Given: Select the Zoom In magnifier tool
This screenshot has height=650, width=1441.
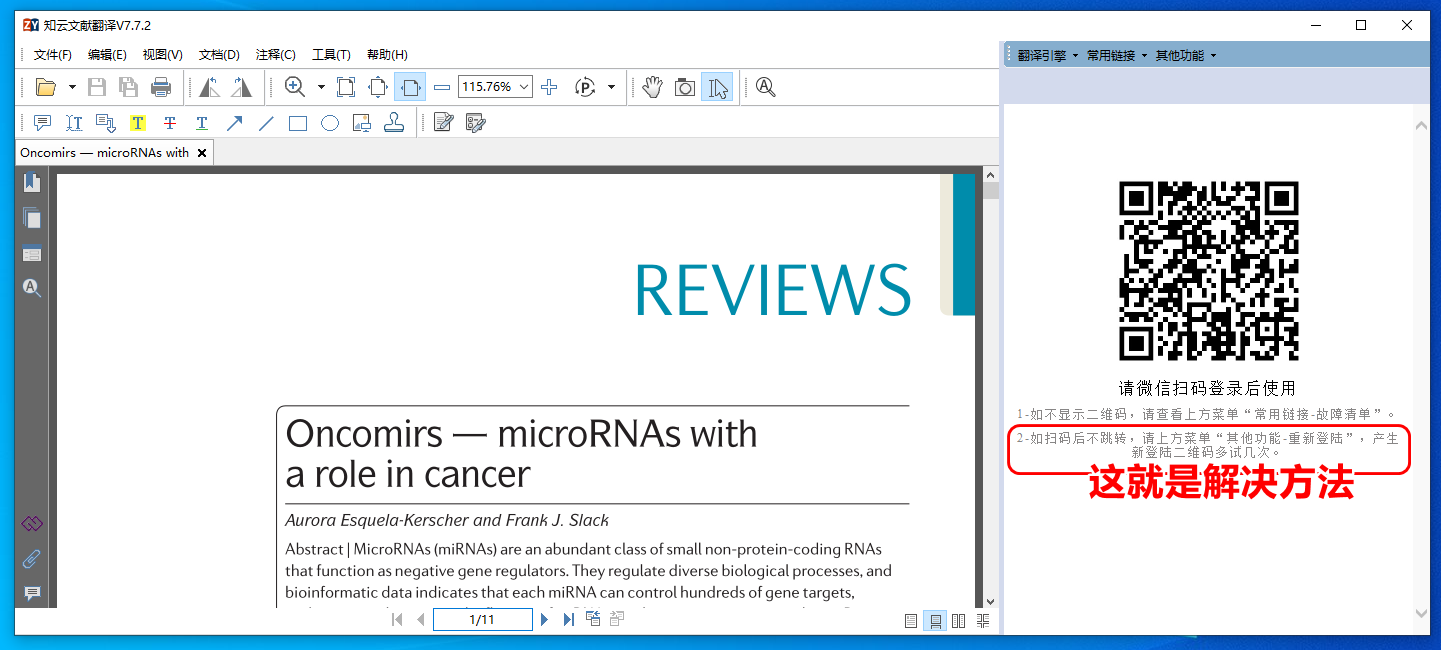Looking at the screenshot, I should click(295, 88).
